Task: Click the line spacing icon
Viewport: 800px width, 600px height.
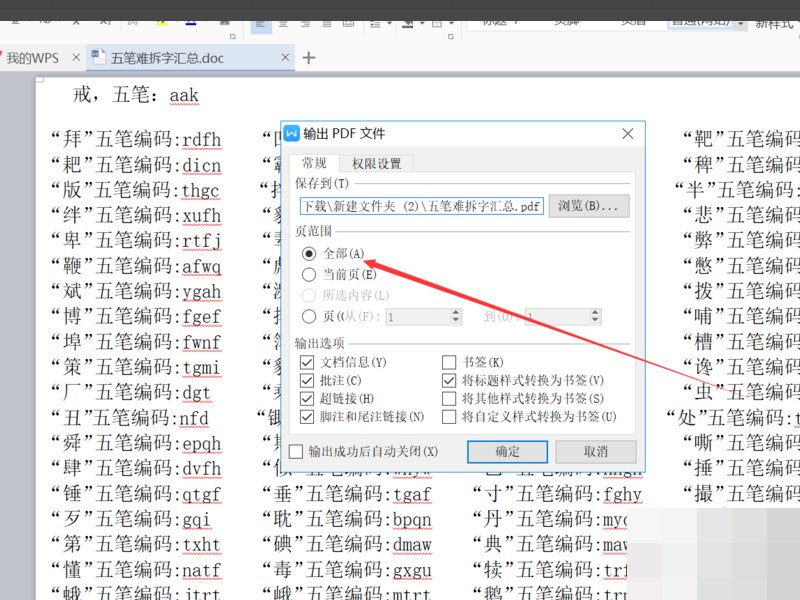Action: click(374, 22)
